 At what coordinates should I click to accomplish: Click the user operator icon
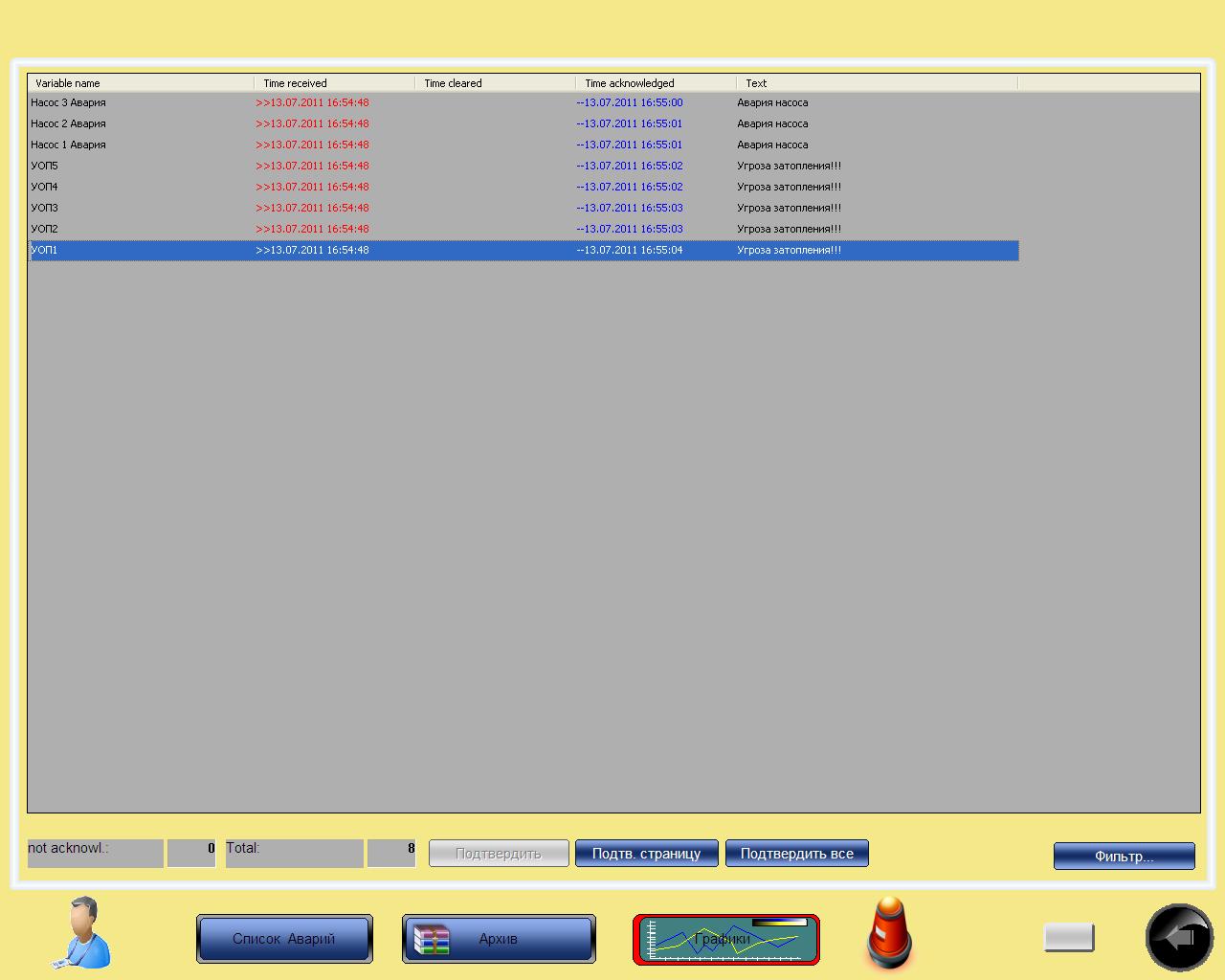[x=81, y=932]
